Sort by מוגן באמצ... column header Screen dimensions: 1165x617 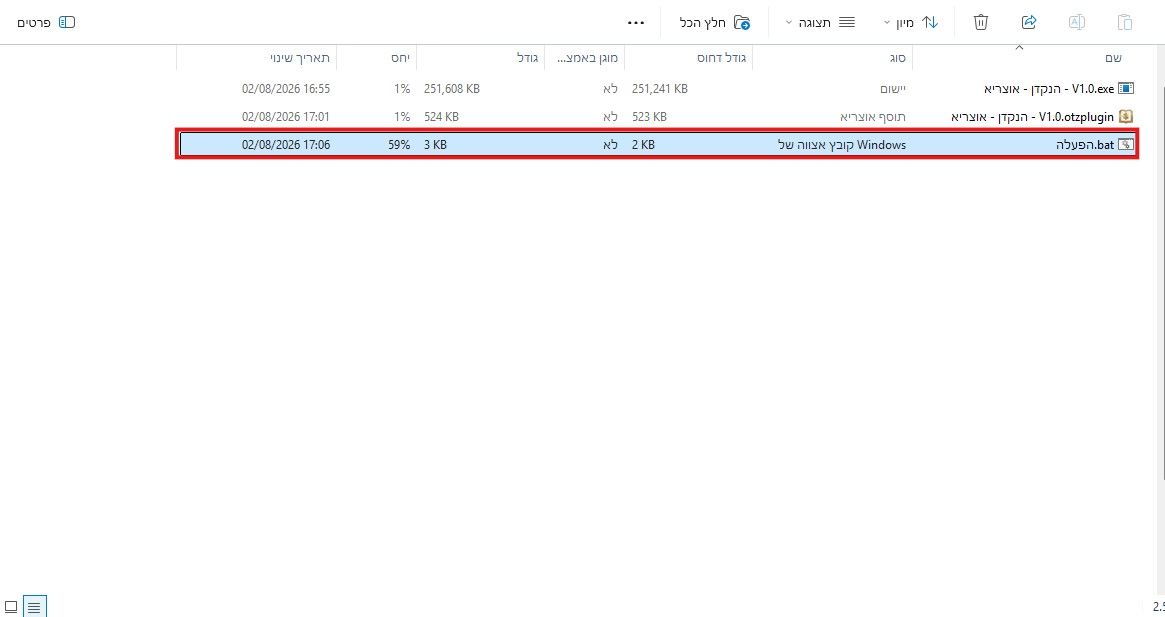pyautogui.click(x=585, y=57)
